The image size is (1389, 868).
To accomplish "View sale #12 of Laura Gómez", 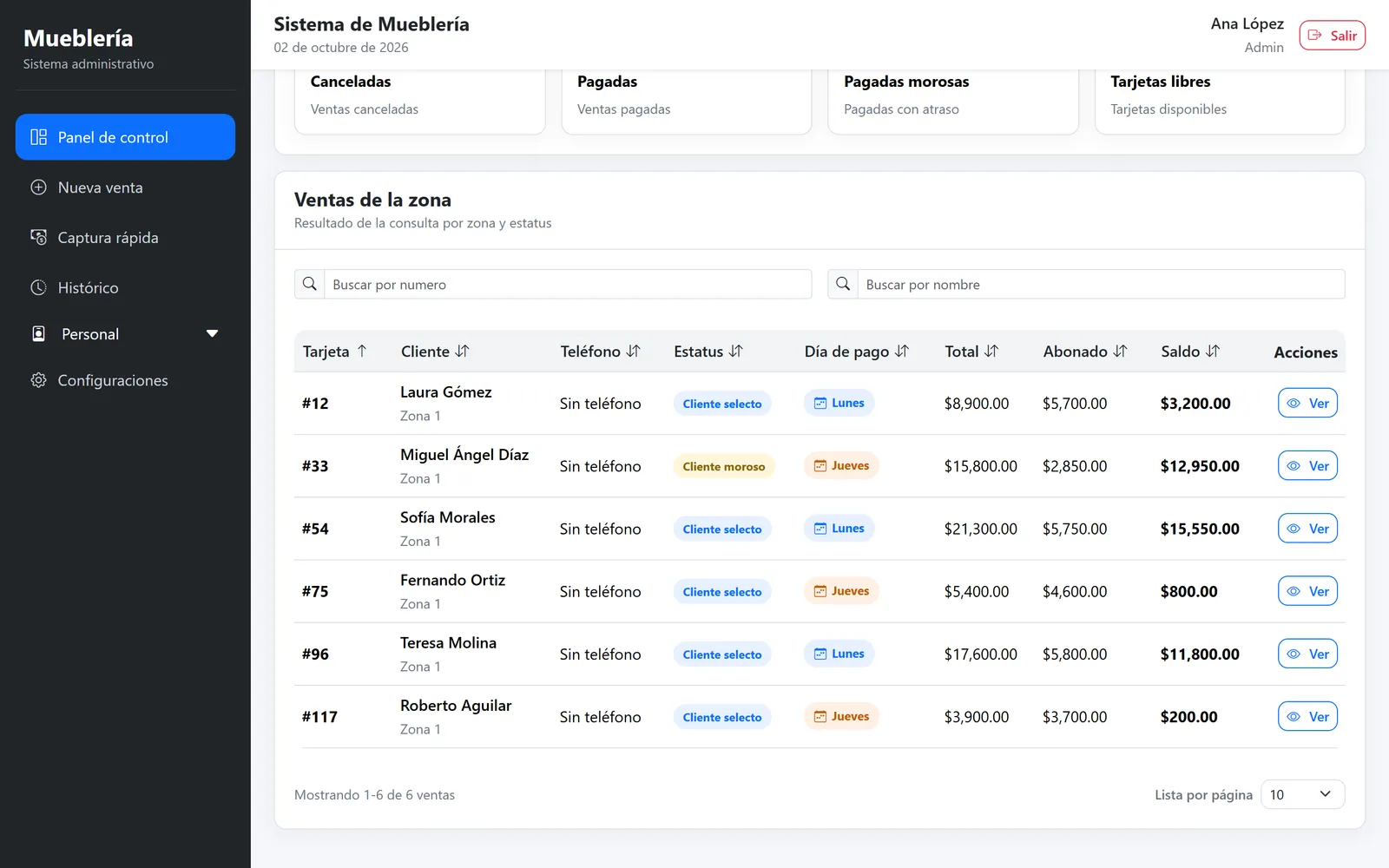I will [1307, 403].
